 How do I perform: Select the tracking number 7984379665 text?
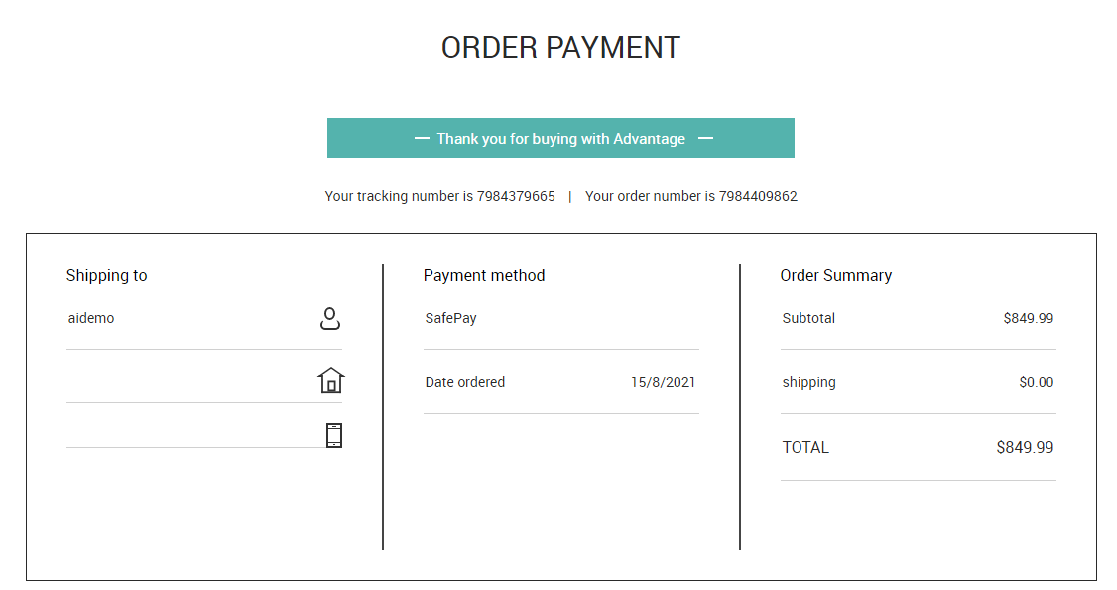(516, 196)
